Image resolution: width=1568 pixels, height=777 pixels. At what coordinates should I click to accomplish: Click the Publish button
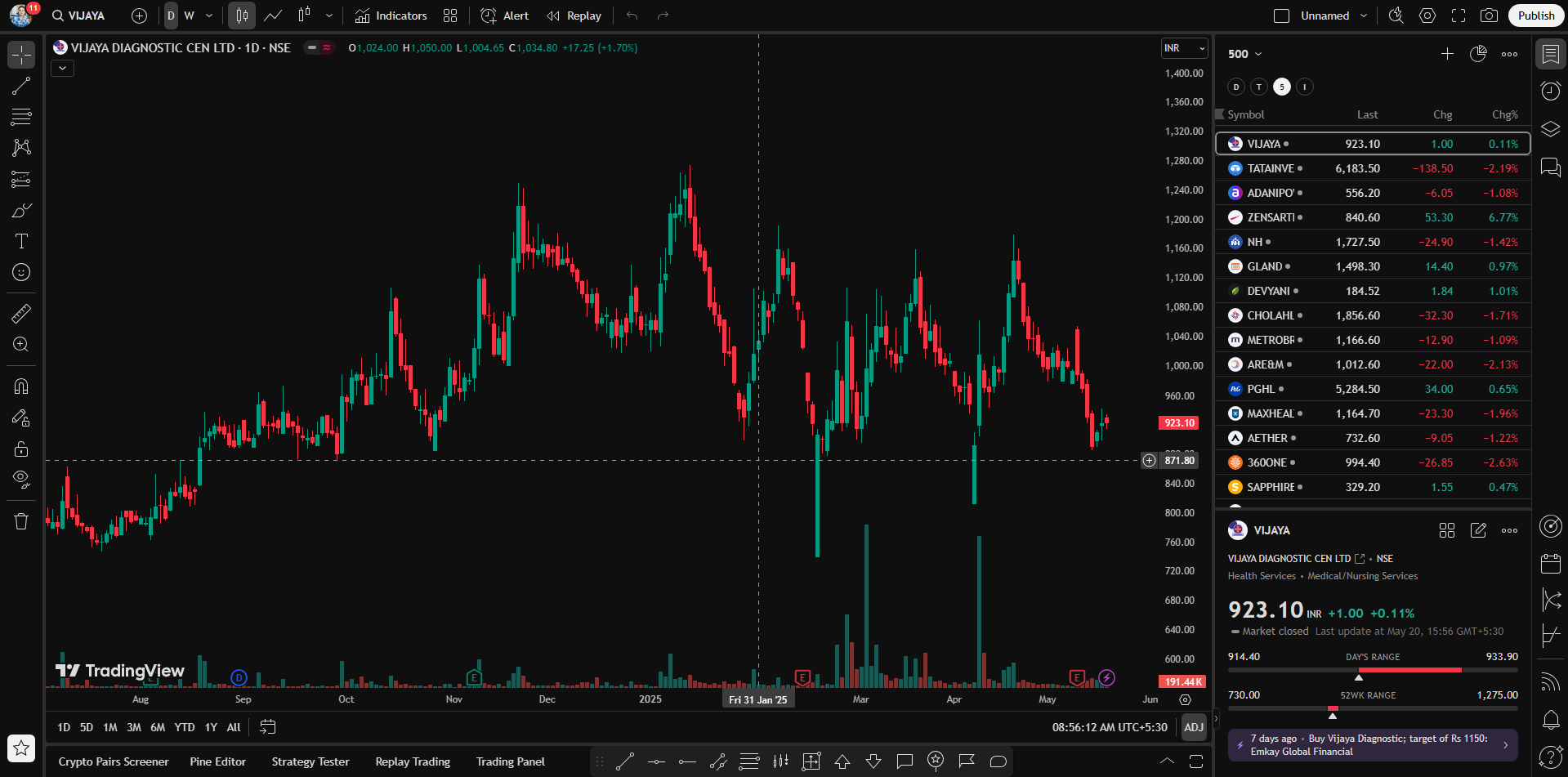pyautogui.click(x=1536, y=16)
